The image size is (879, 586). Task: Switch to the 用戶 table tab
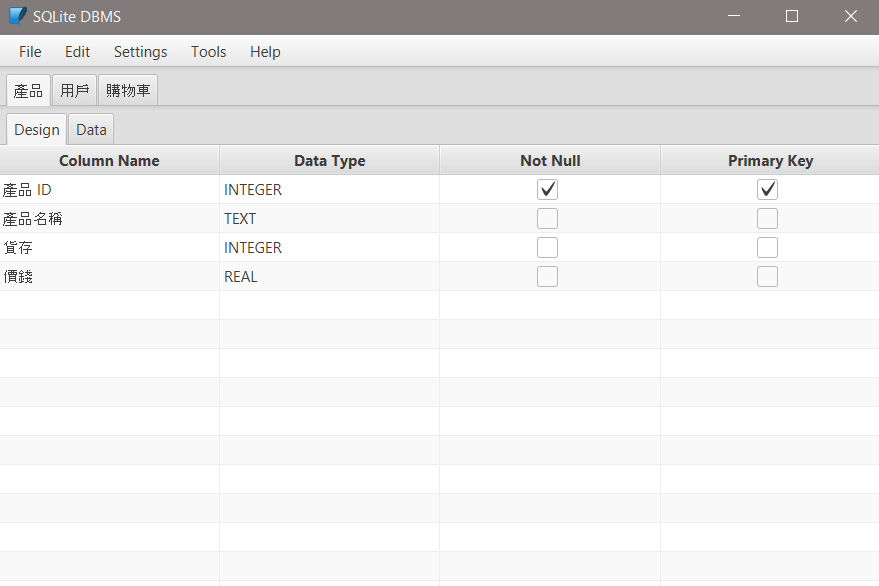pyautogui.click(x=75, y=90)
